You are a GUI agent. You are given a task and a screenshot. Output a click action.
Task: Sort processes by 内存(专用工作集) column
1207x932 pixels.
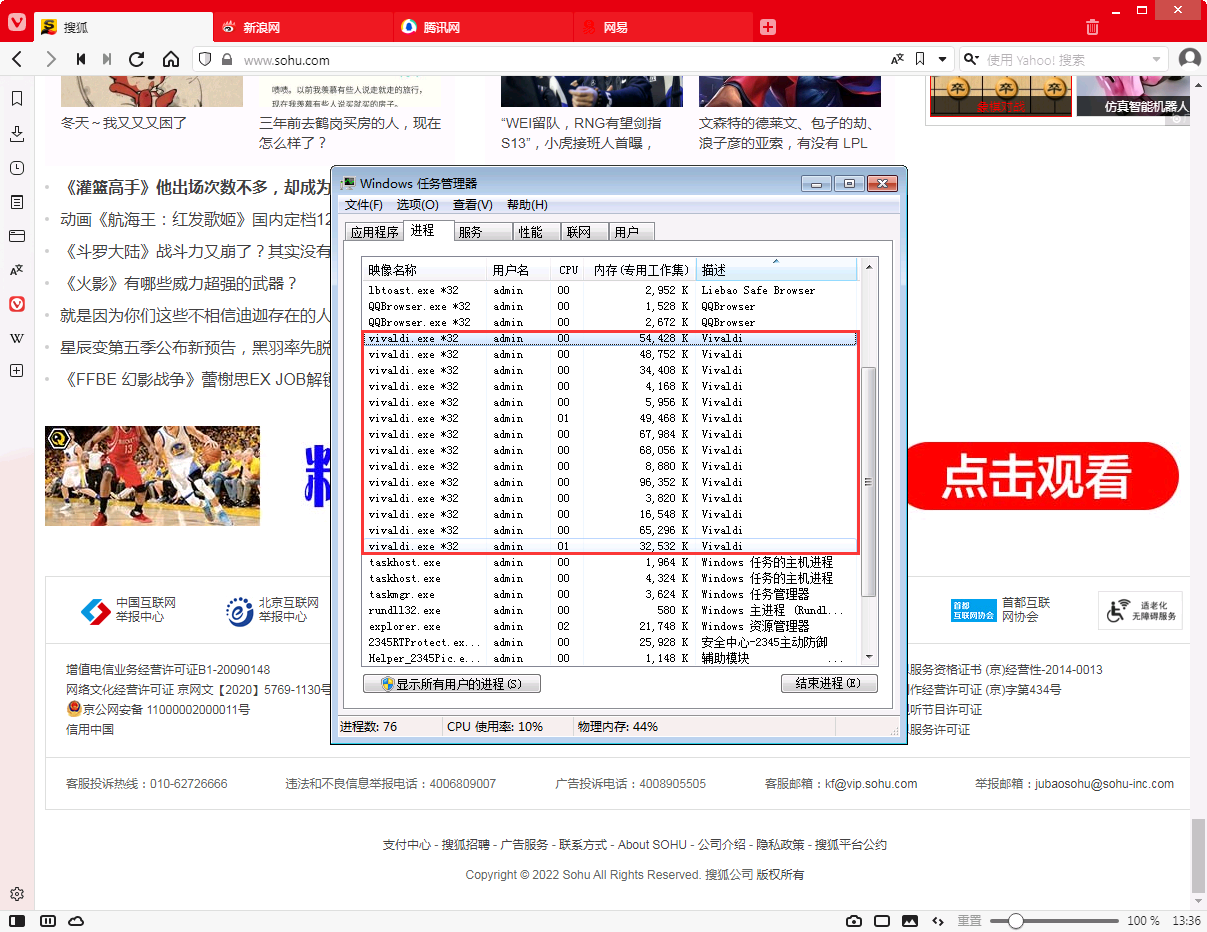tap(640, 270)
